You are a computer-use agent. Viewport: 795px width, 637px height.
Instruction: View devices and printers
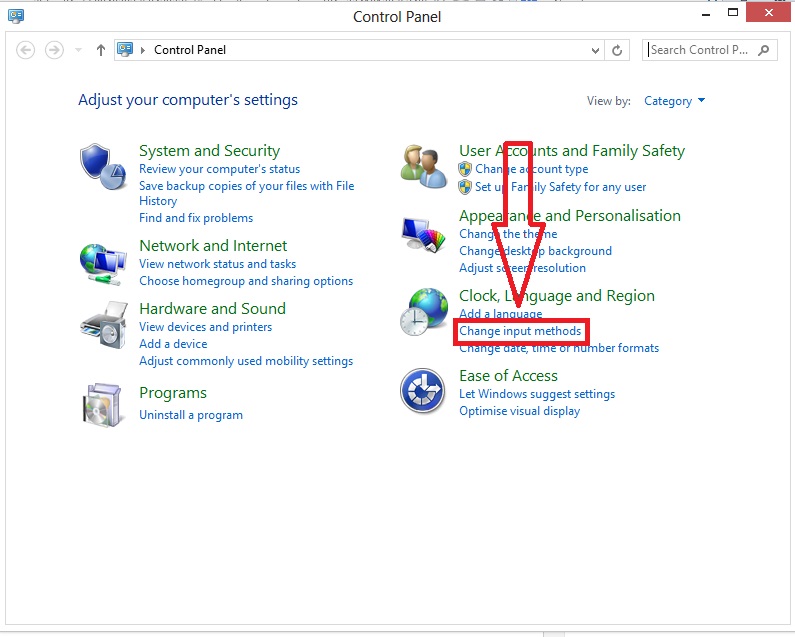(205, 327)
